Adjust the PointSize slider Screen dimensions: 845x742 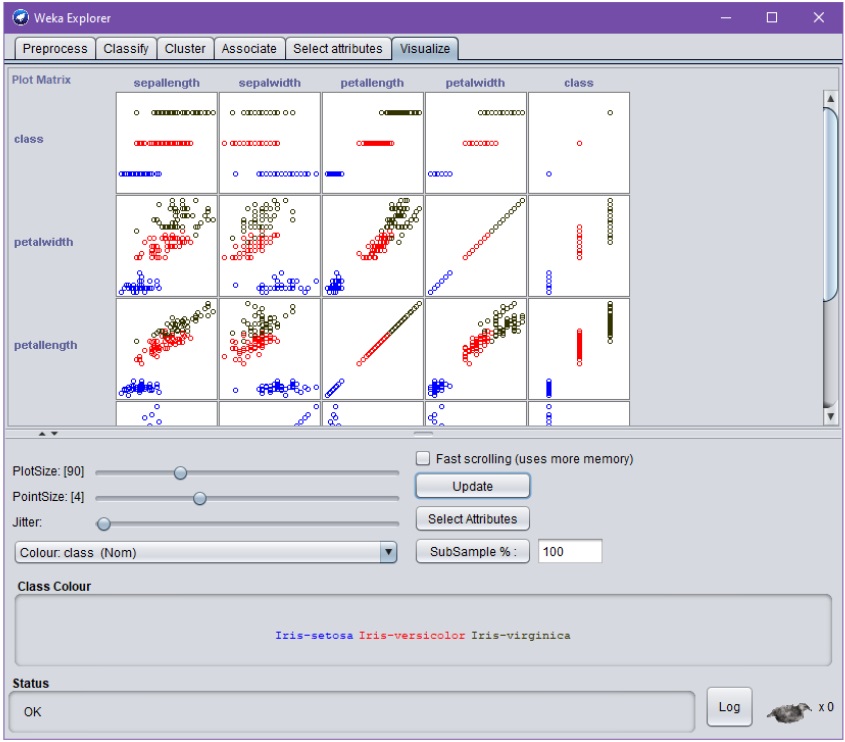click(199, 497)
